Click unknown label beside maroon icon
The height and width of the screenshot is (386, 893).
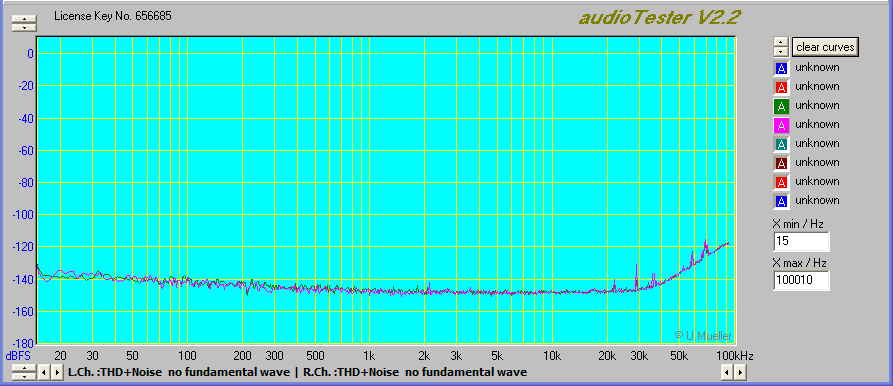[817, 162]
